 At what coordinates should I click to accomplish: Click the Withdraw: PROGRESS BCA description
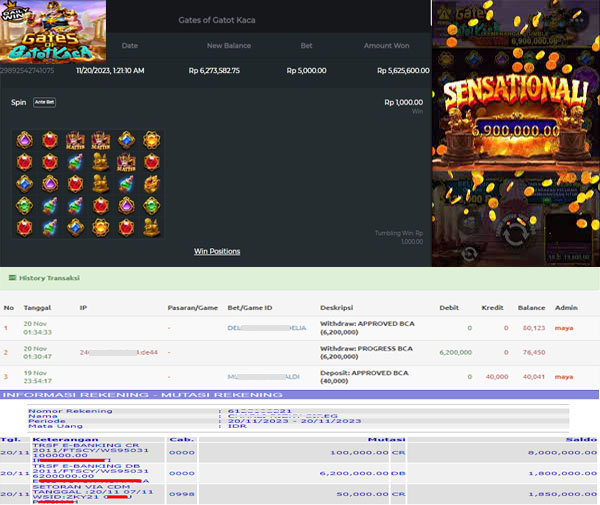point(366,352)
